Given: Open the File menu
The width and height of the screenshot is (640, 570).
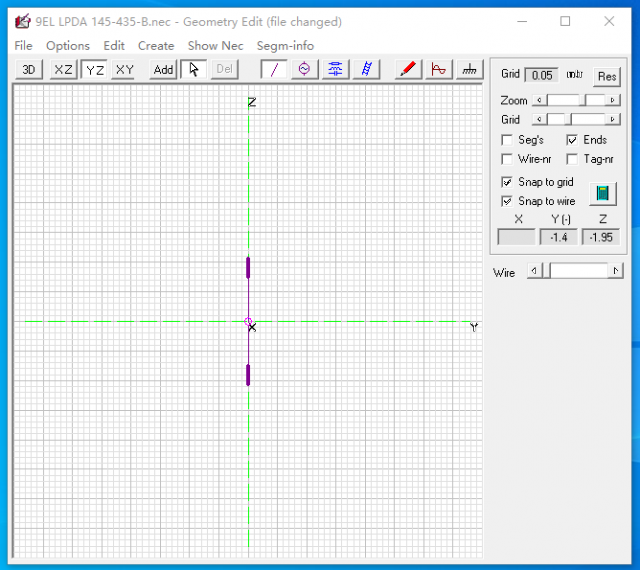Looking at the screenshot, I should (x=23, y=46).
